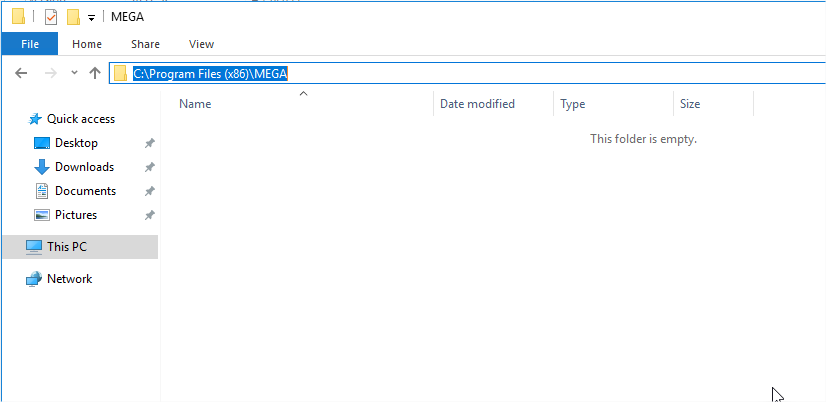Open Desktop from Quick access
This screenshot has width=826, height=402.
[x=76, y=143]
